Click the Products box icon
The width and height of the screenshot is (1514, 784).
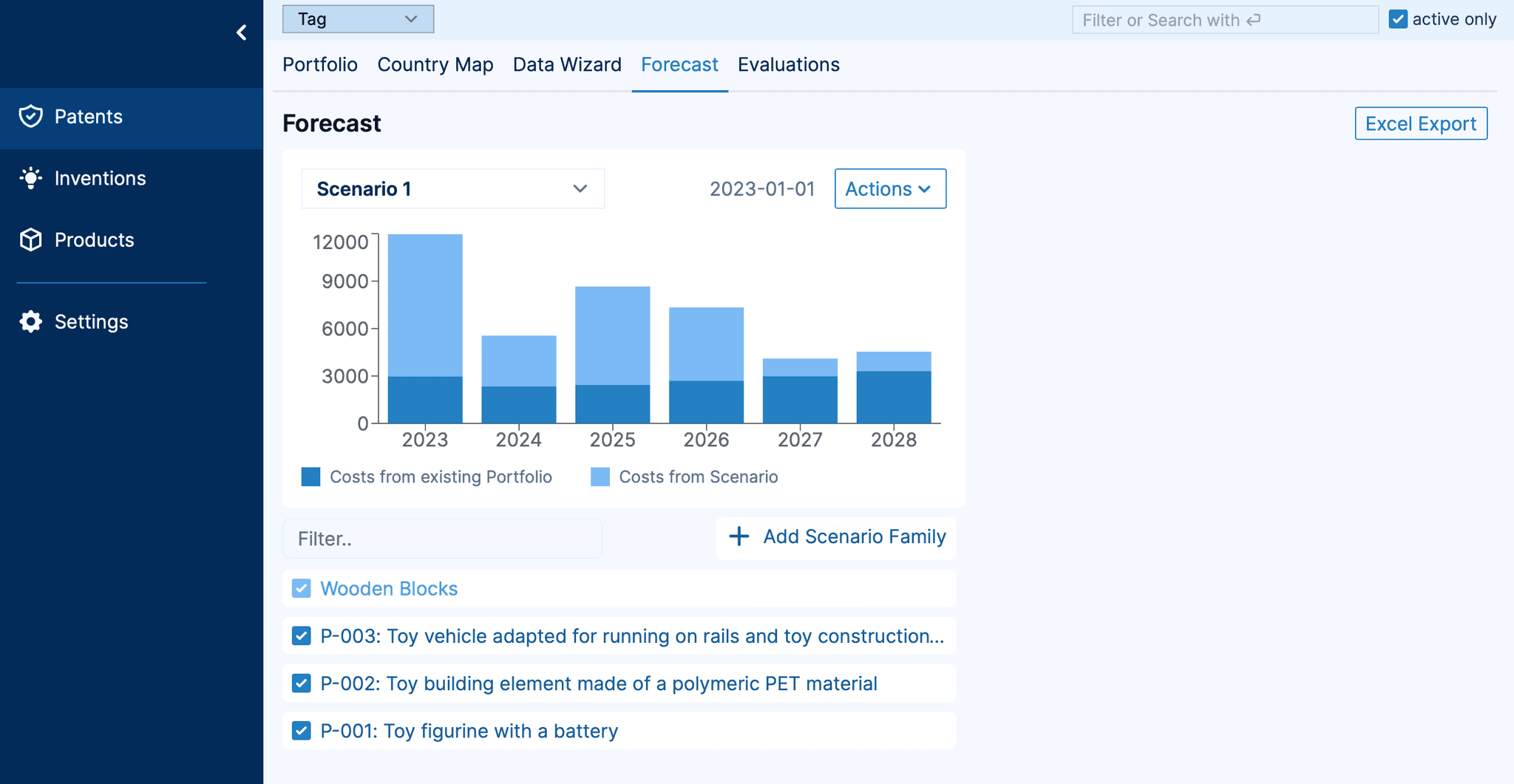(x=31, y=239)
